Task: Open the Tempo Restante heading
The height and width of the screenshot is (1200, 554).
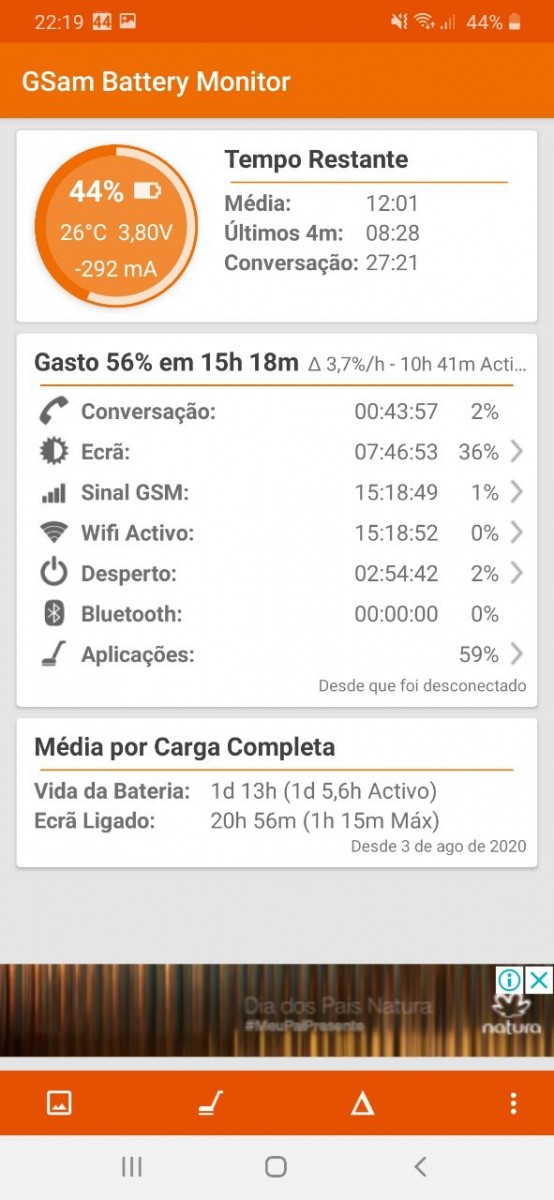Action: click(x=316, y=159)
